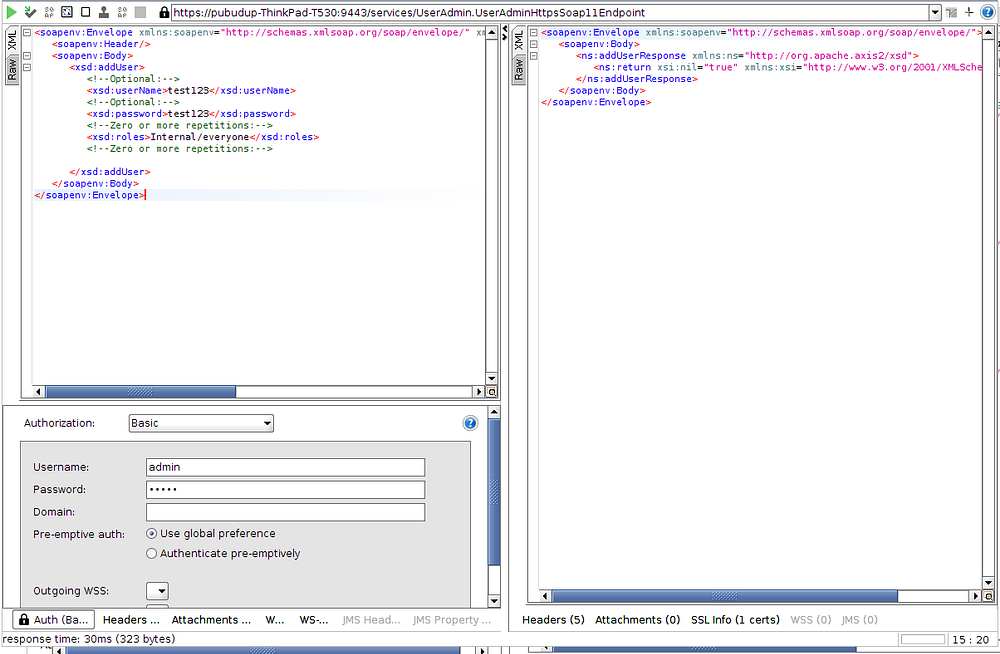Click the stamp-shaped toolbar icon
1000x654 pixels.
[103, 11]
